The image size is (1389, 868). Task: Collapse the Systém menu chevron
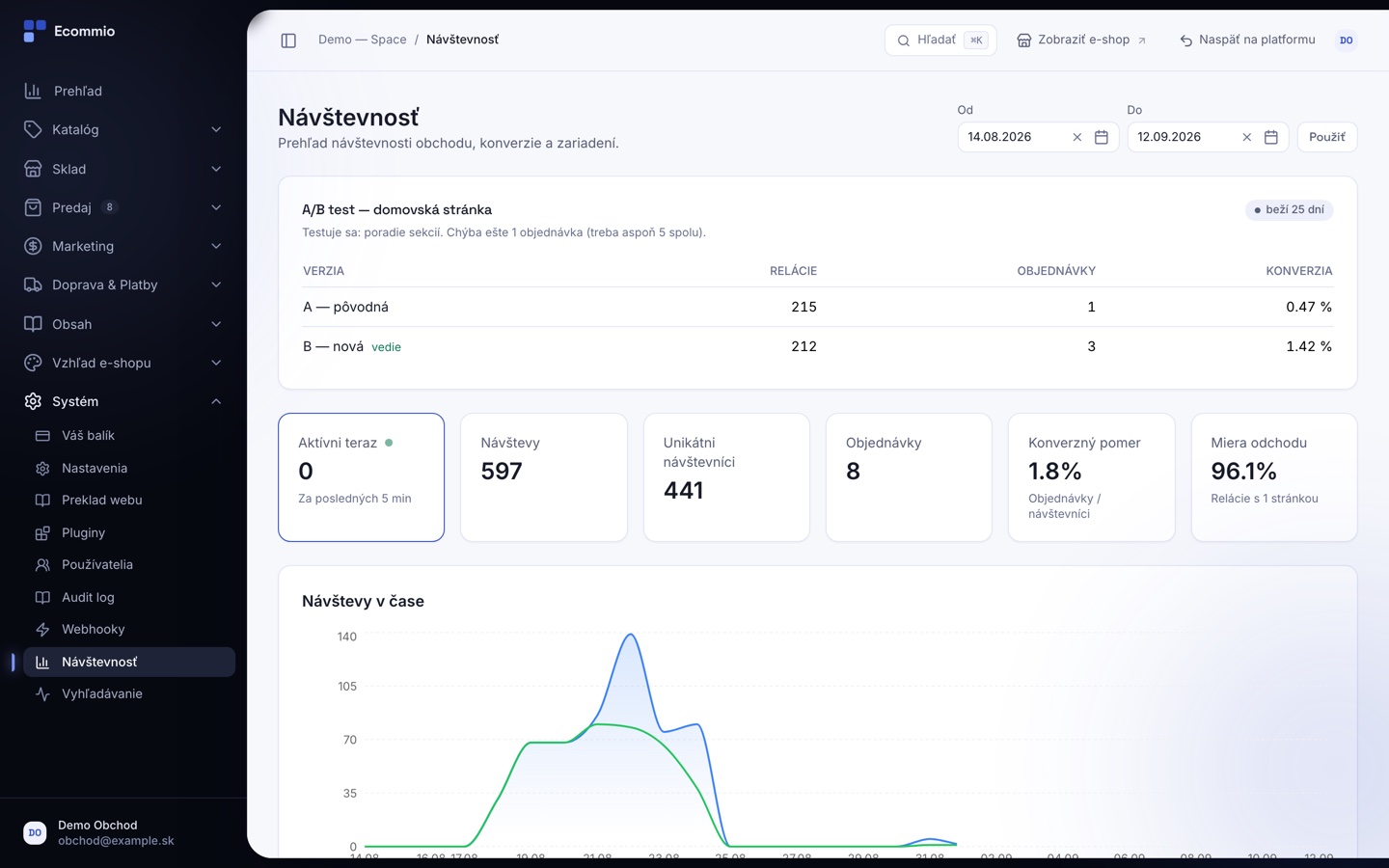point(216,401)
